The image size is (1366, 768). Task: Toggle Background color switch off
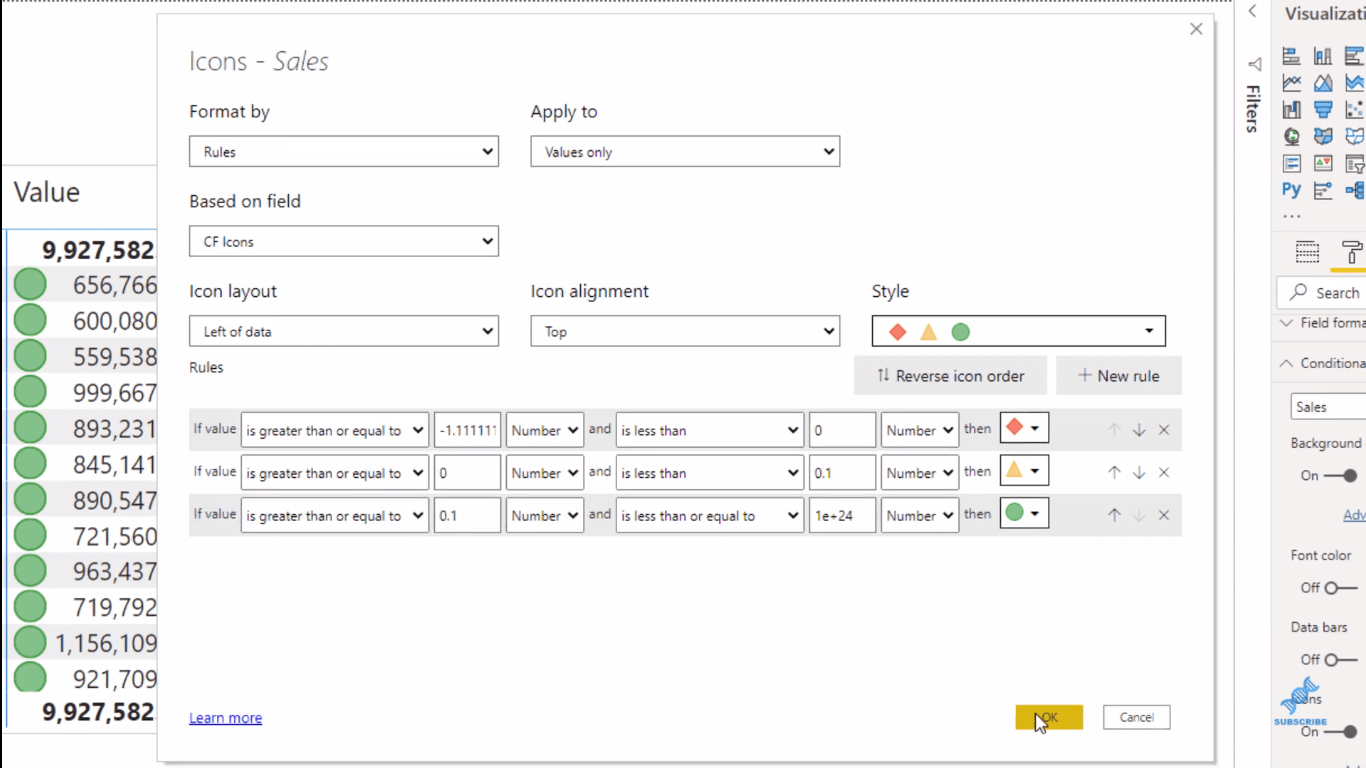pyautogui.click(x=1341, y=476)
